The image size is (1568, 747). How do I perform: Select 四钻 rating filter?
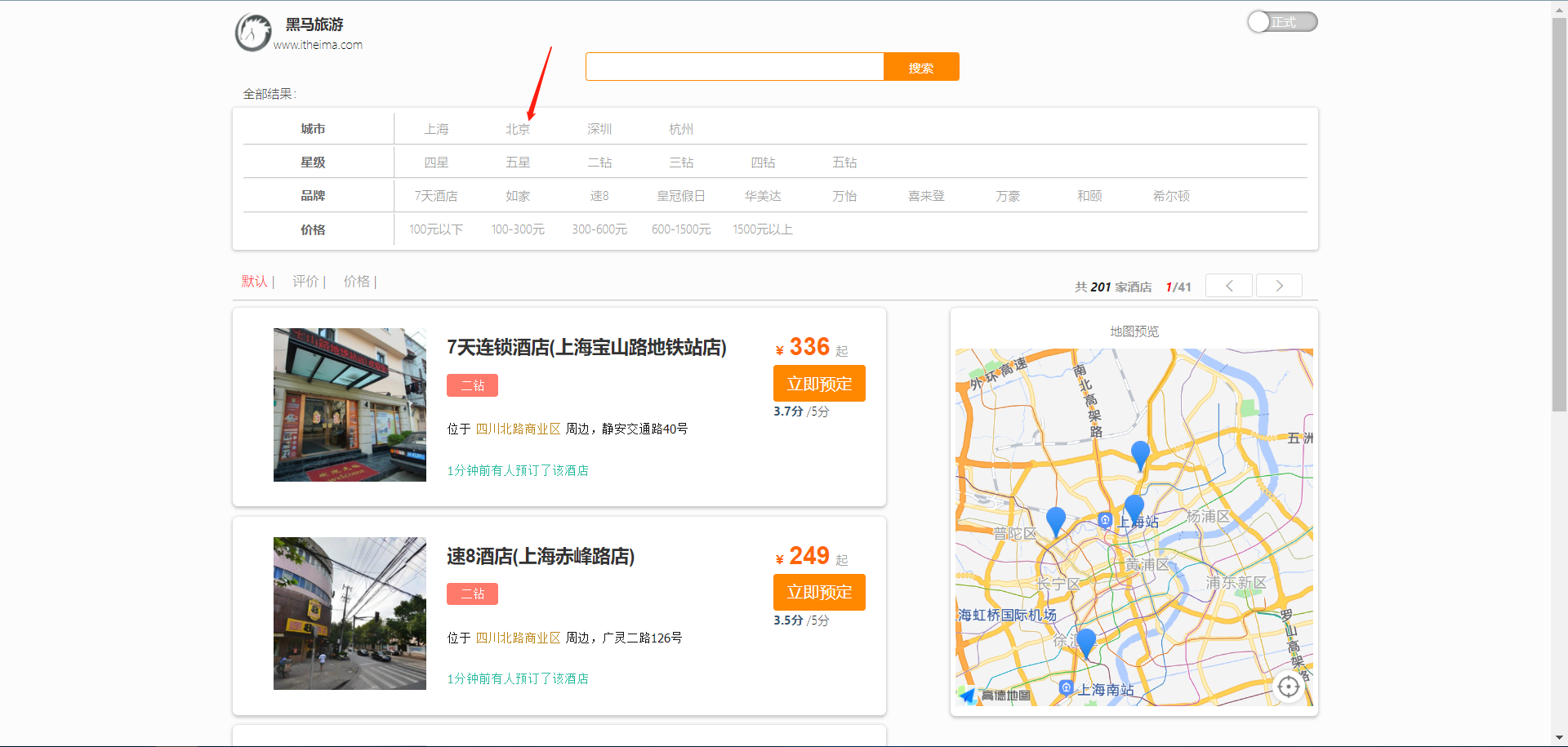(763, 162)
